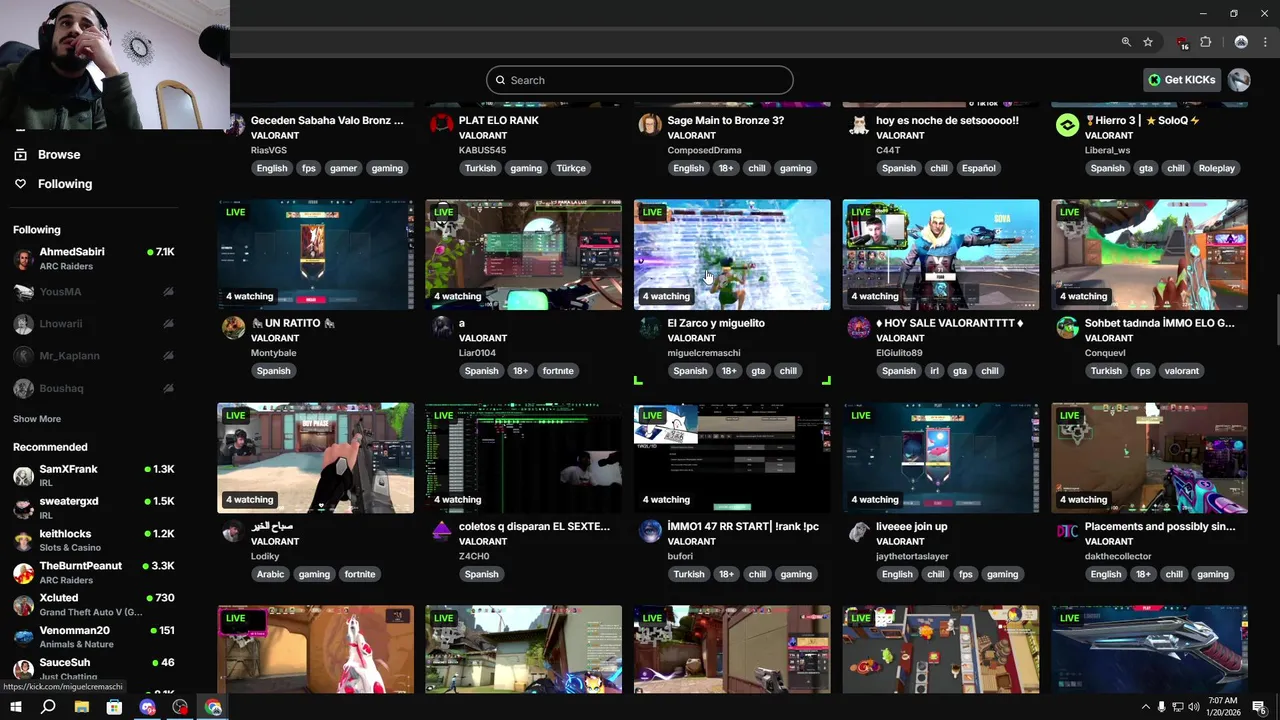
Task: Click Liar0104's channel avatar
Action: tap(441, 328)
